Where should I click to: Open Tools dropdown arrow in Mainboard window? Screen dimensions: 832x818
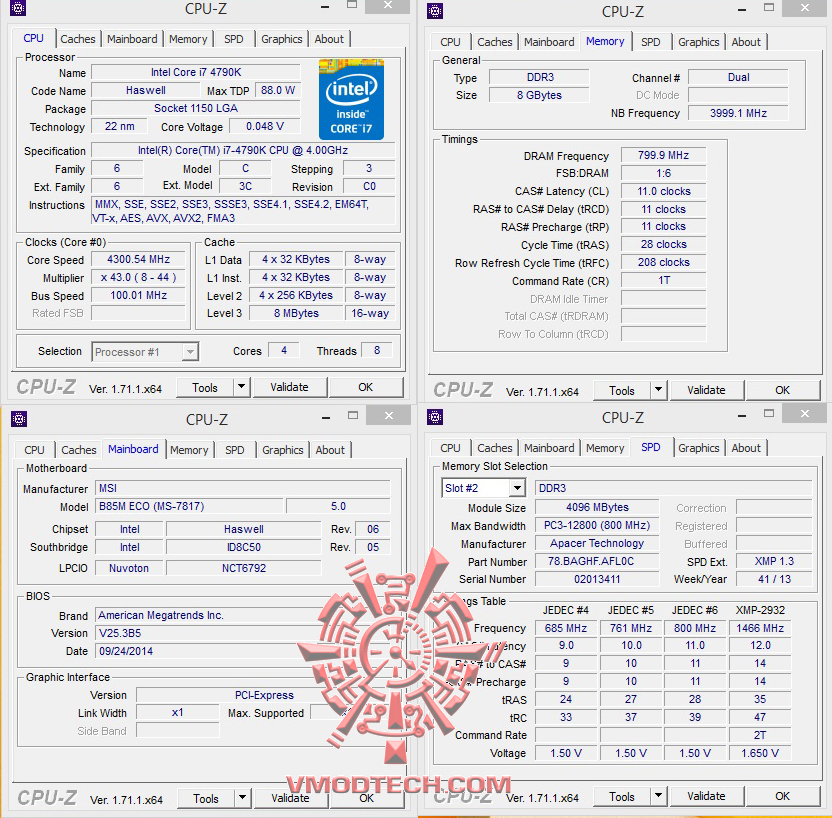[242, 797]
